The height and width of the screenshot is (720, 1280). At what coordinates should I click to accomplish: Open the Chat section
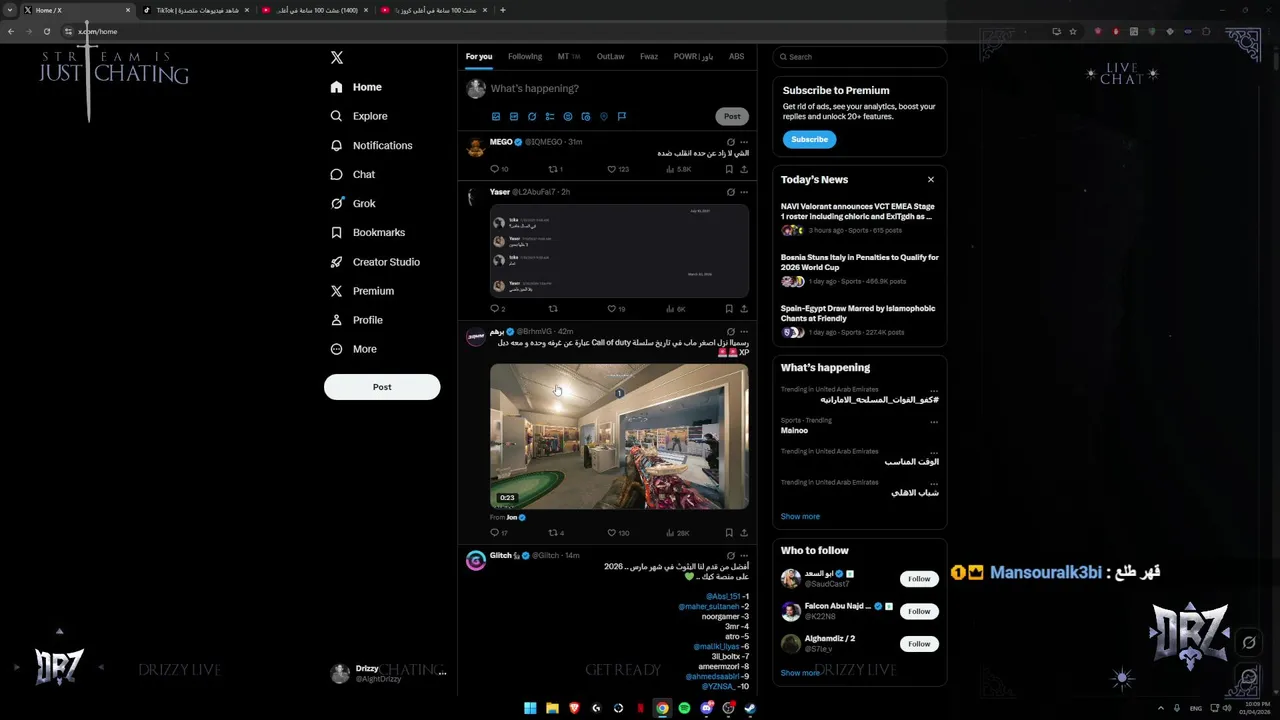[352, 174]
